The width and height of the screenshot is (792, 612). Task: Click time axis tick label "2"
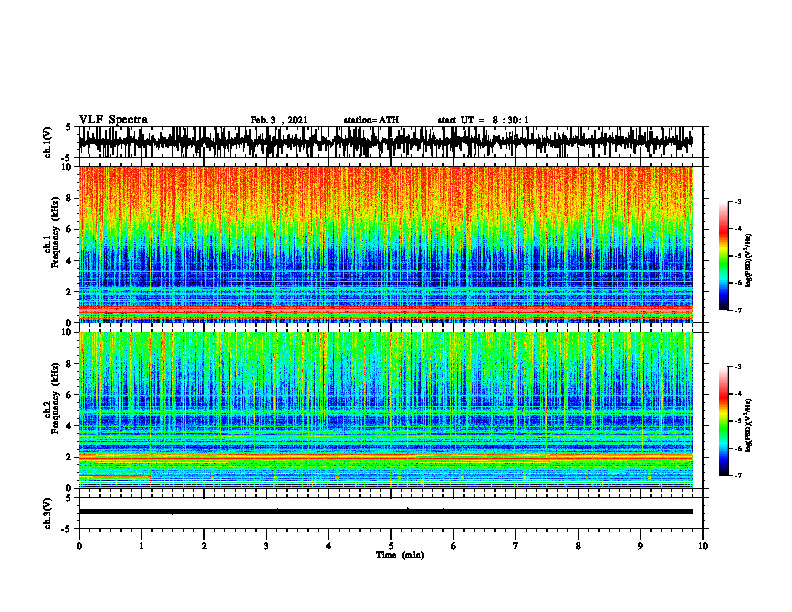(x=204, y=546)
